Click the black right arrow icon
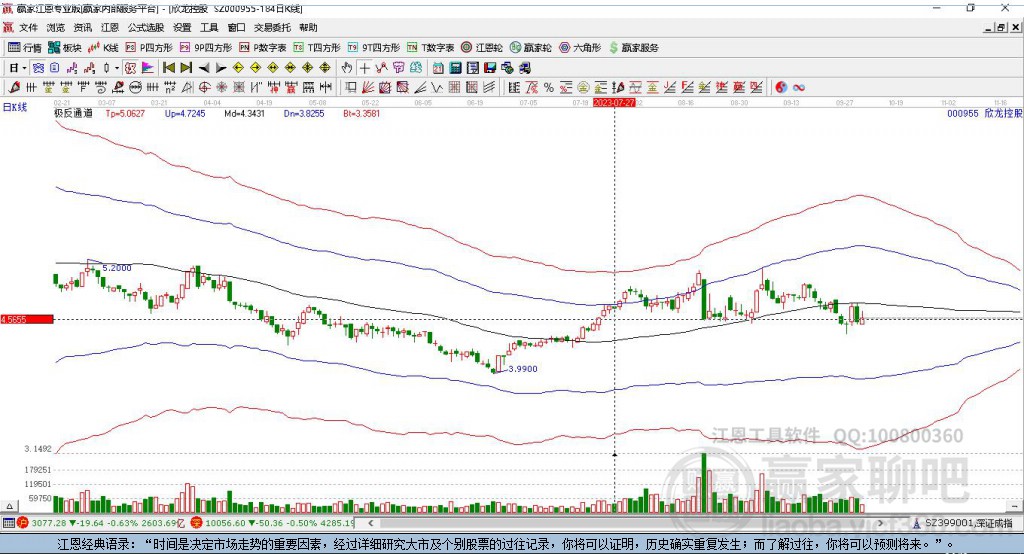The image size is (1024, 554). point(221,68)
